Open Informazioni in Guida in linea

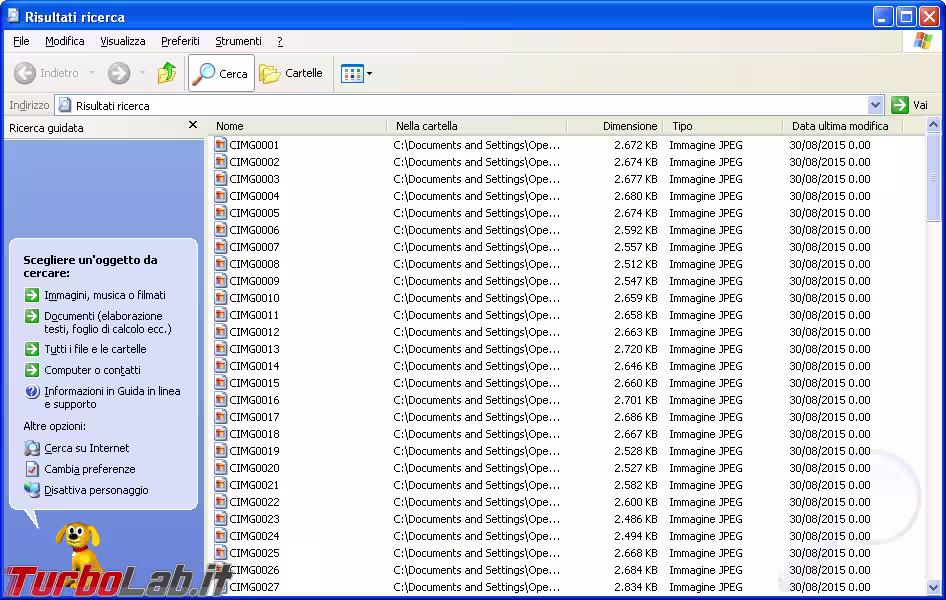[112, 397]
